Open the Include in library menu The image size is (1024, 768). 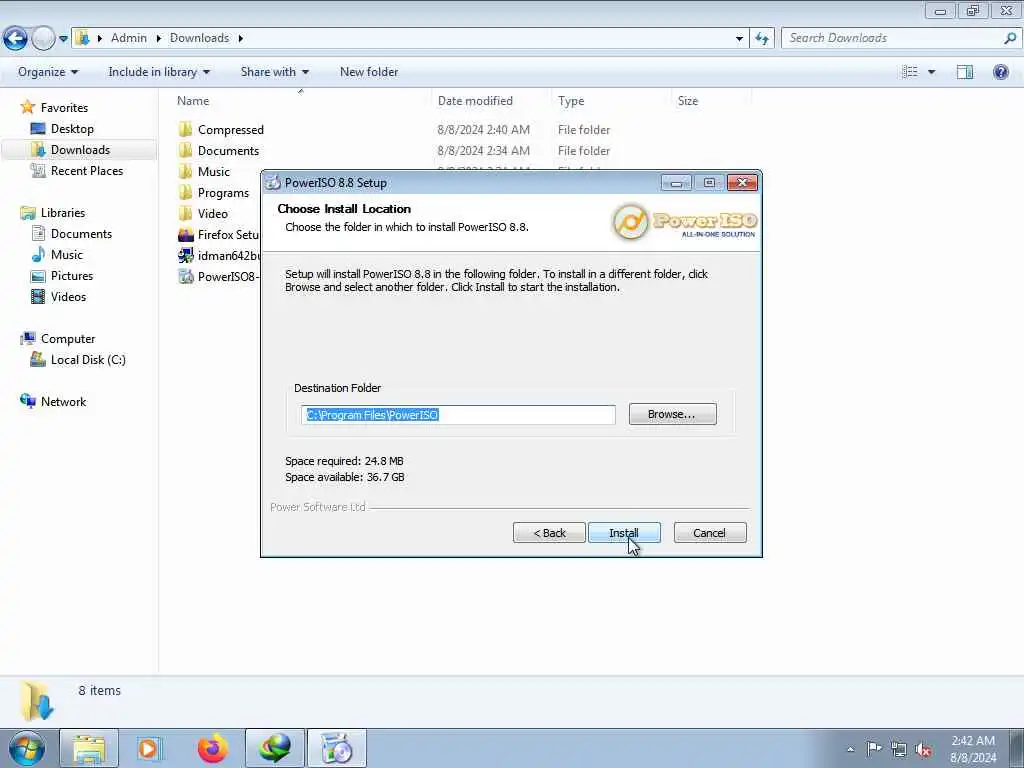[x=159, y=72]
